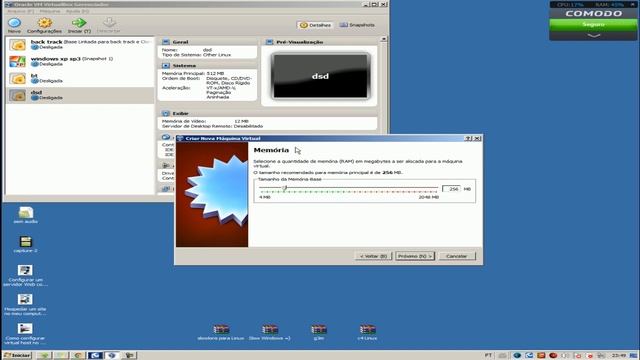Viewport: 640px width, 360px height.
Task: Open Hospedar um site desktop icon
Action: pyautogui.click(x=25, y=299)
